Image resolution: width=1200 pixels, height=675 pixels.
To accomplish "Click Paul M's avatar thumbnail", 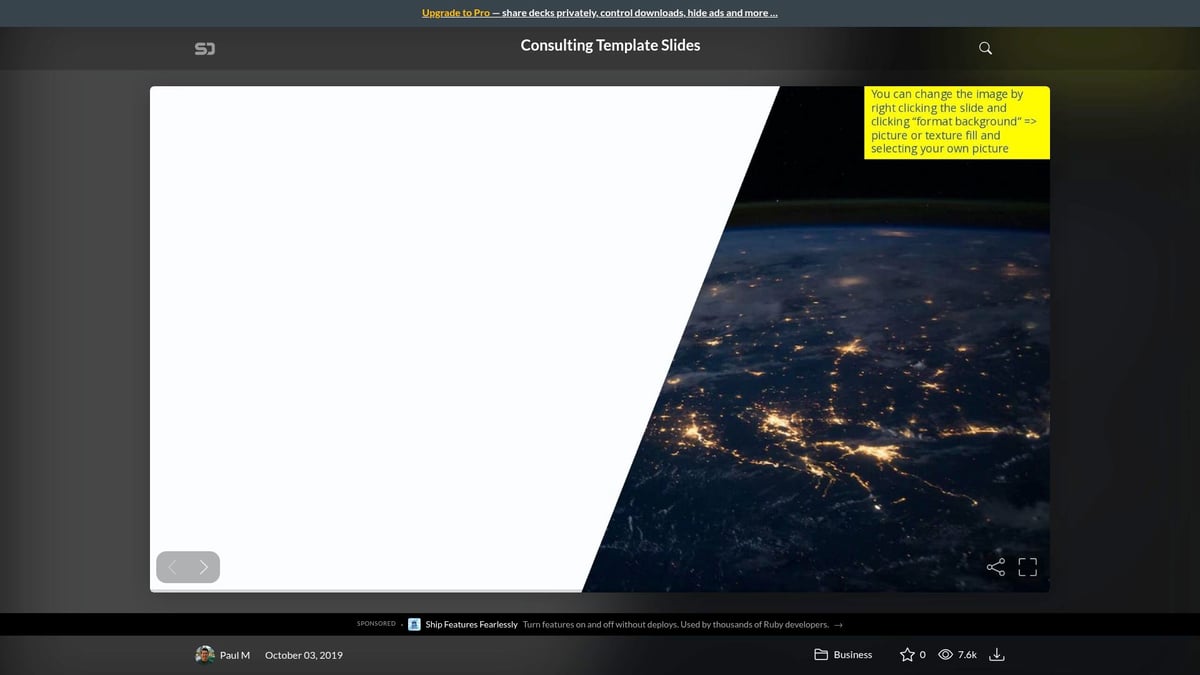I will click(205, 654).
